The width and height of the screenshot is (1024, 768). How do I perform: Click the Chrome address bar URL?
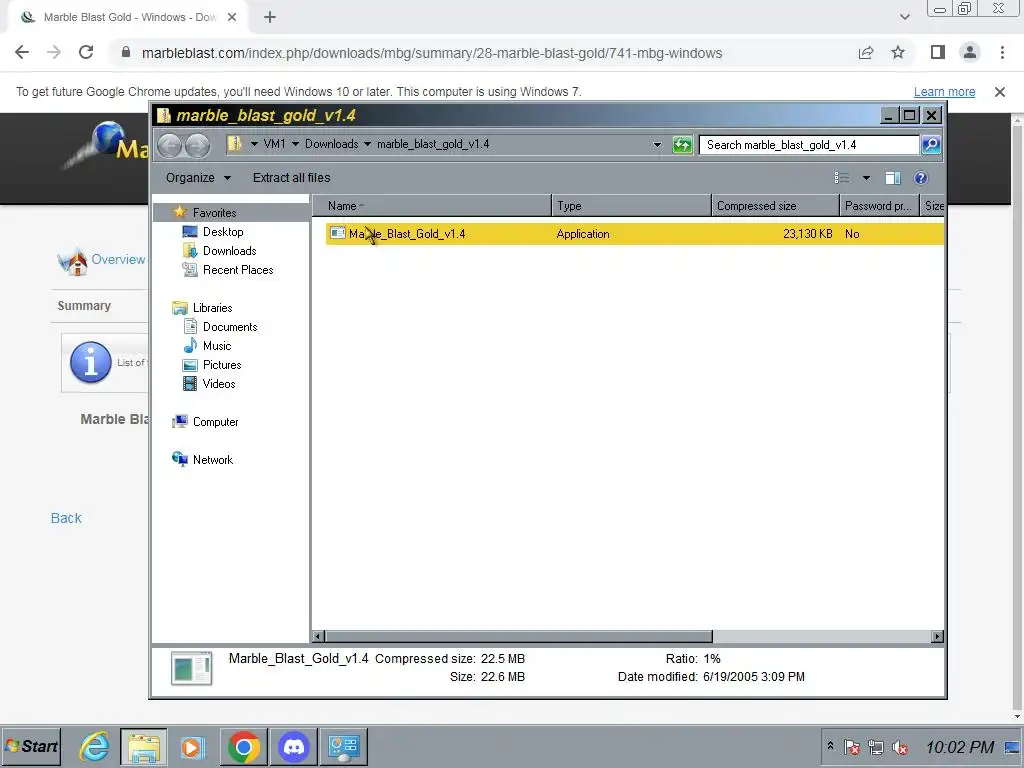click(432, 53)
